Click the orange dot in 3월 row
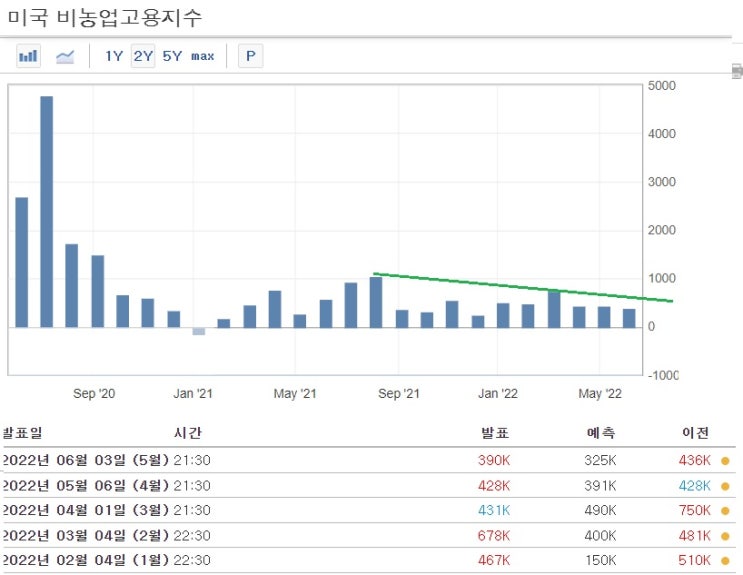Image resolution: width=743 pixels, height=575 pixels. click(725, 511)
